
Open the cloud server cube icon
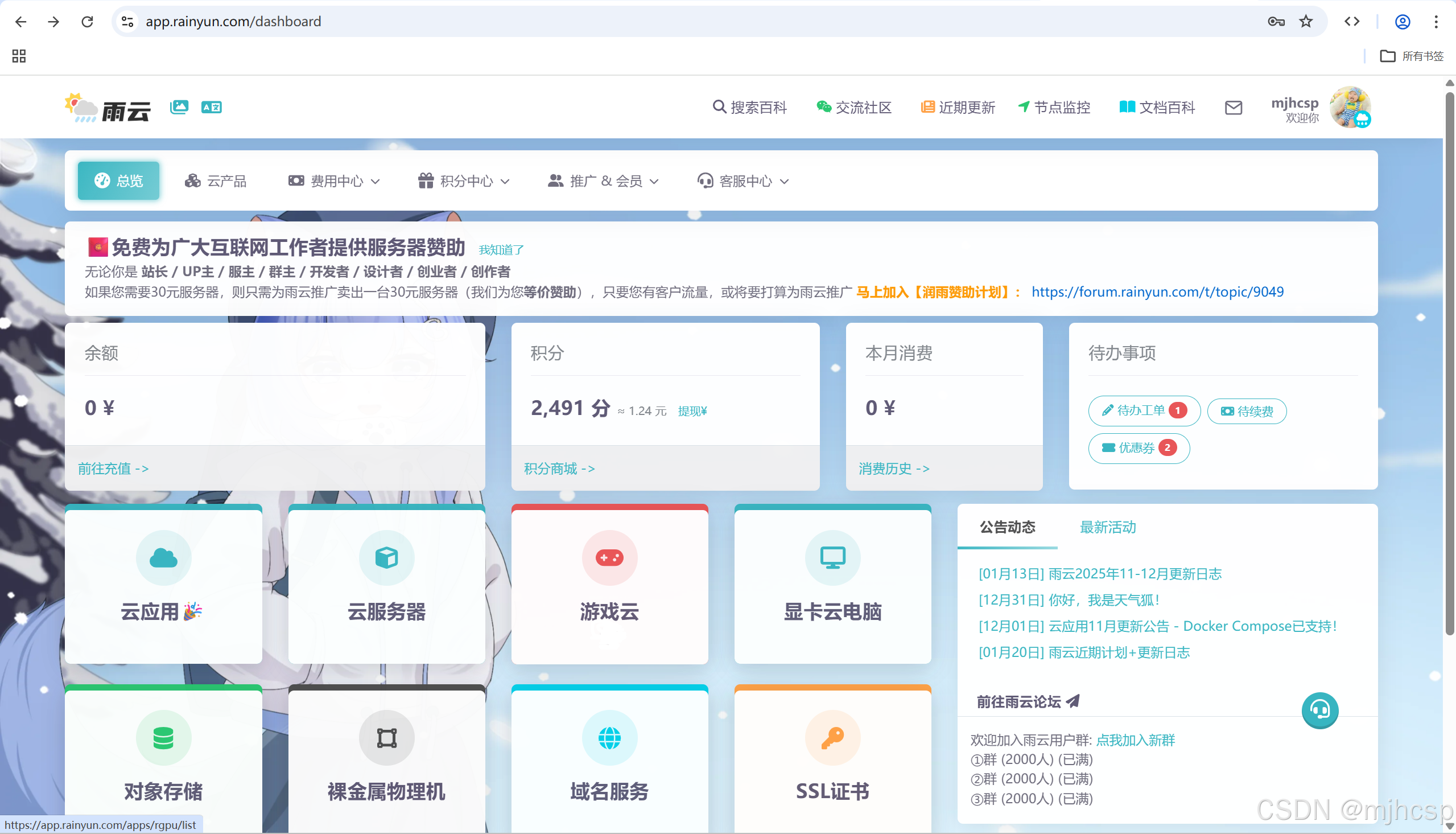pos(386,557)
